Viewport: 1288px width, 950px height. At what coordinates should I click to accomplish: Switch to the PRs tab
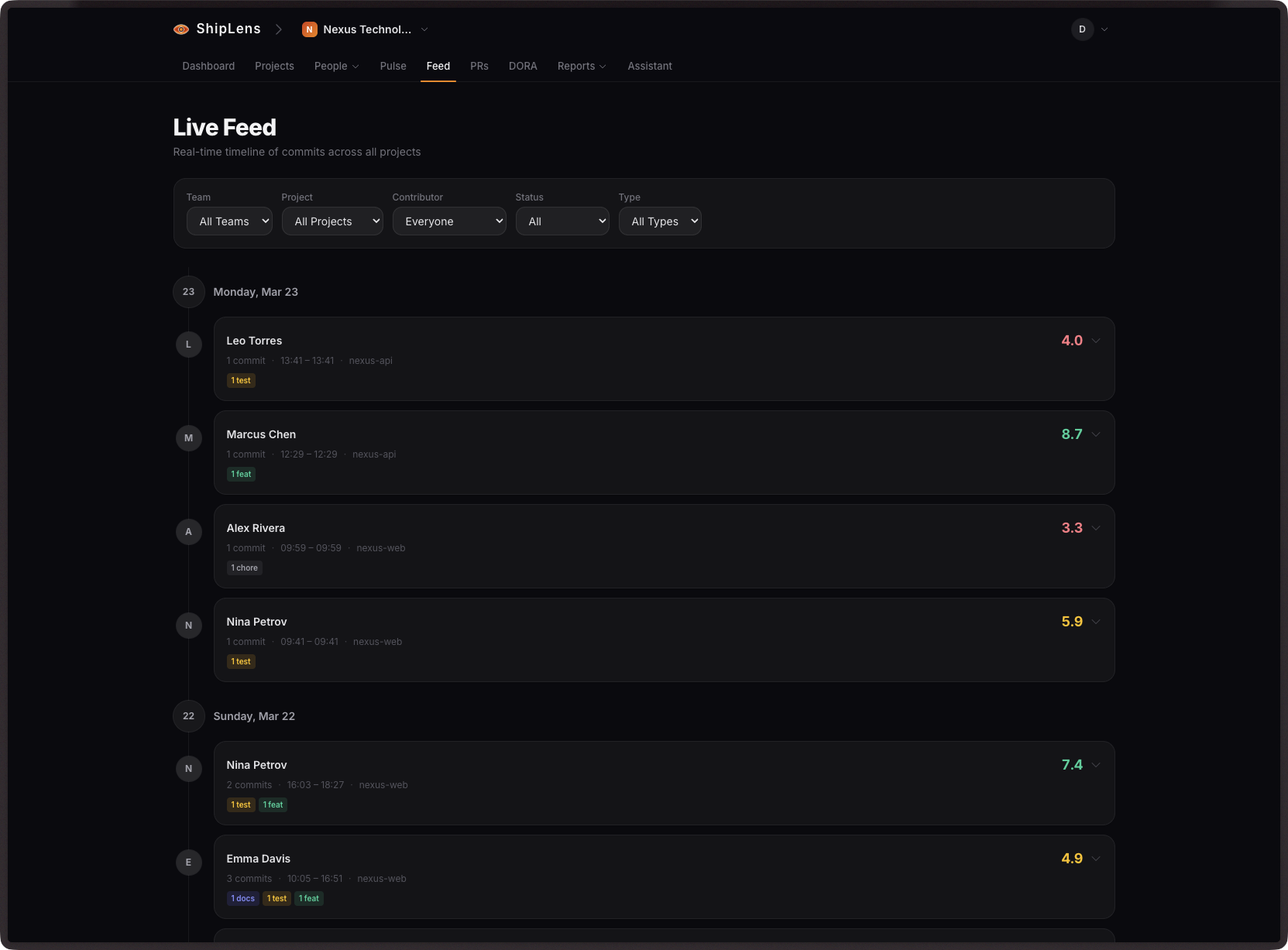(x=479, y=66)
